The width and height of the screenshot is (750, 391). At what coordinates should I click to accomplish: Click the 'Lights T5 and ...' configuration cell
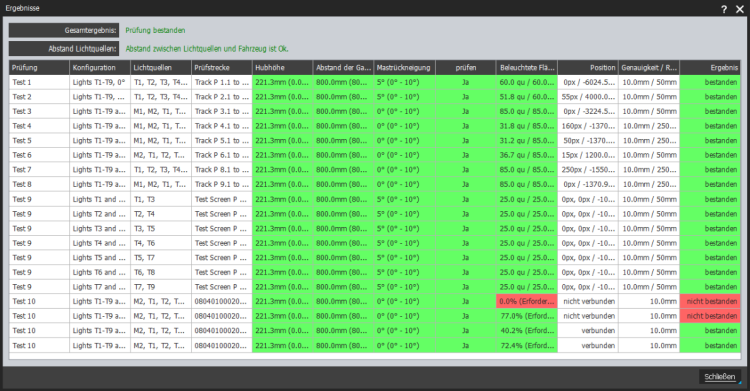[x=100, y=257]
